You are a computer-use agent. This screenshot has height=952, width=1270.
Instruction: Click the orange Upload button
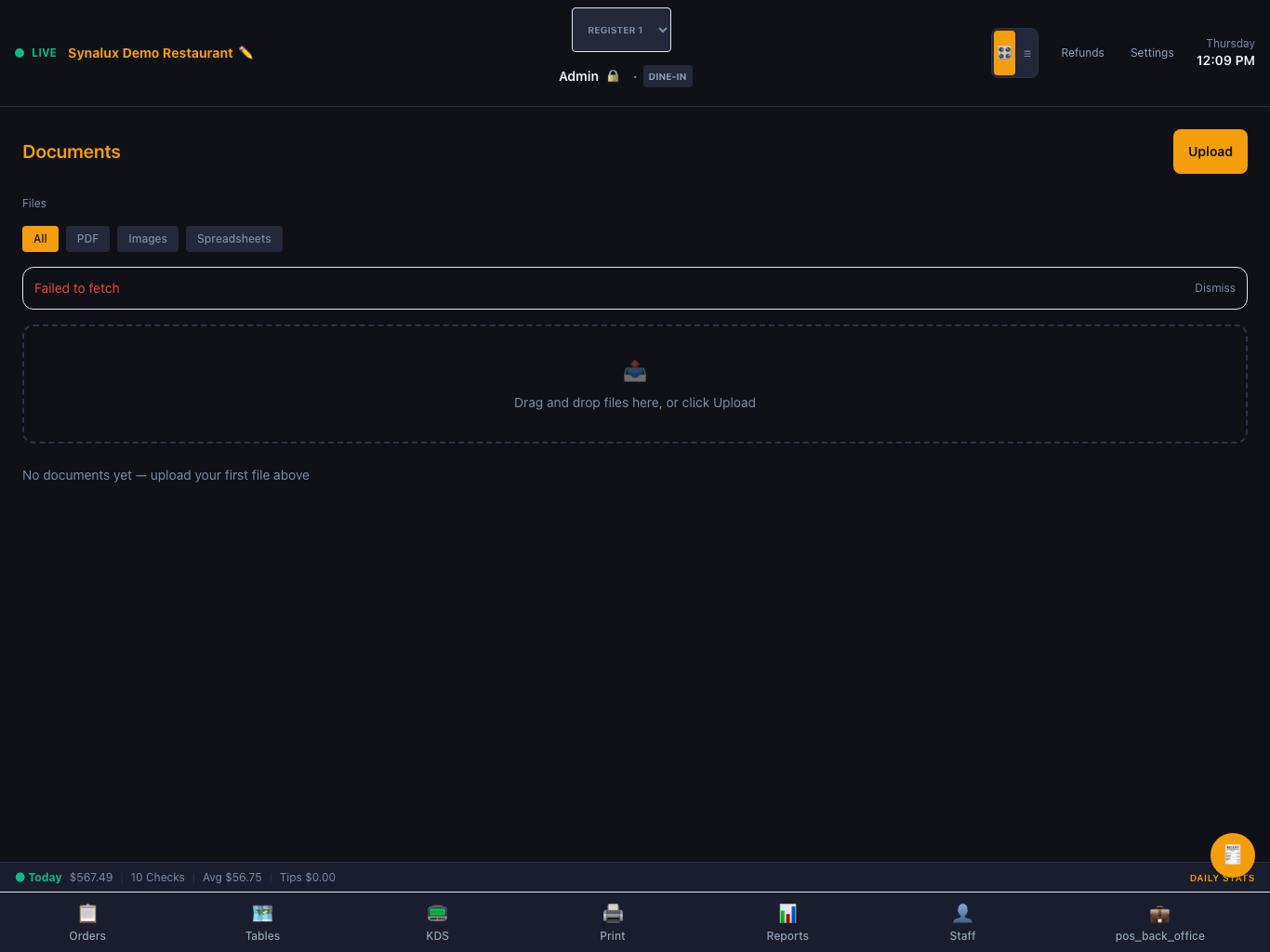[1210, 152]
